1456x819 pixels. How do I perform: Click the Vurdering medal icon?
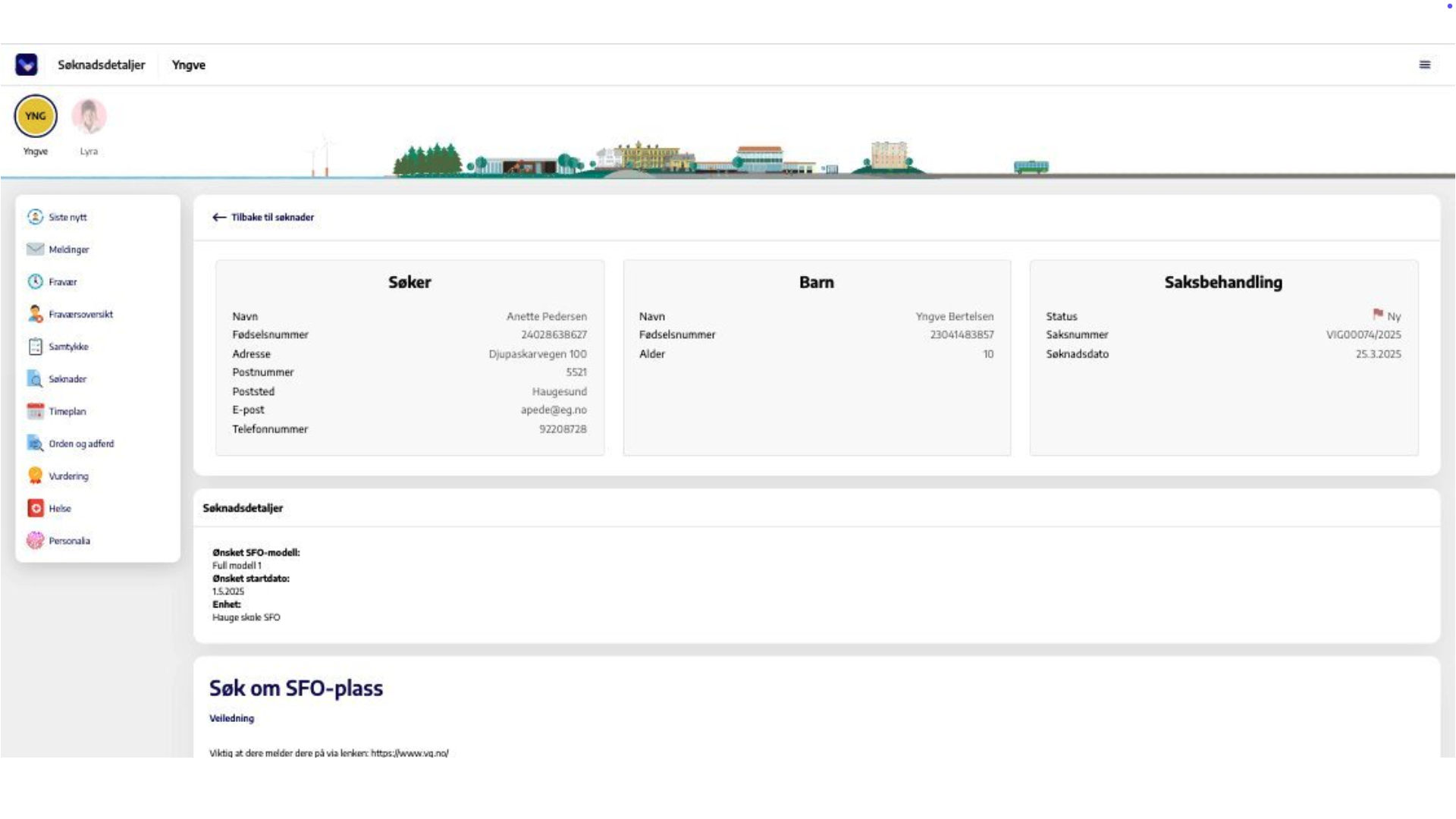pos(35,476)
